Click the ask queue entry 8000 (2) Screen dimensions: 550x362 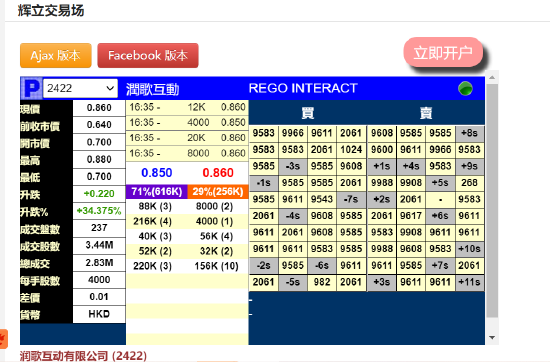click(x=214, y=206)
